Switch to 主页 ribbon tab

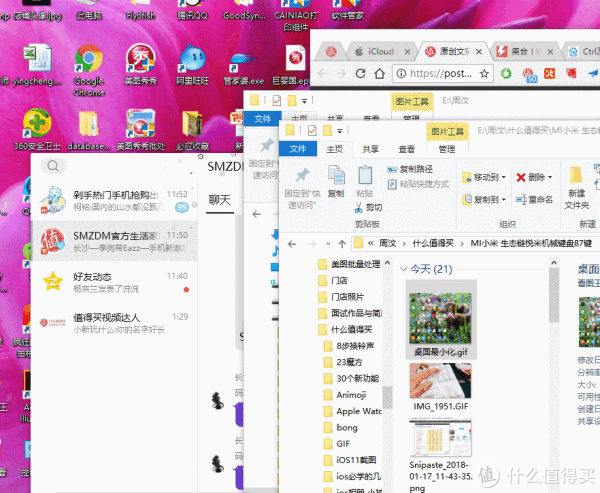tap(334, 149)
